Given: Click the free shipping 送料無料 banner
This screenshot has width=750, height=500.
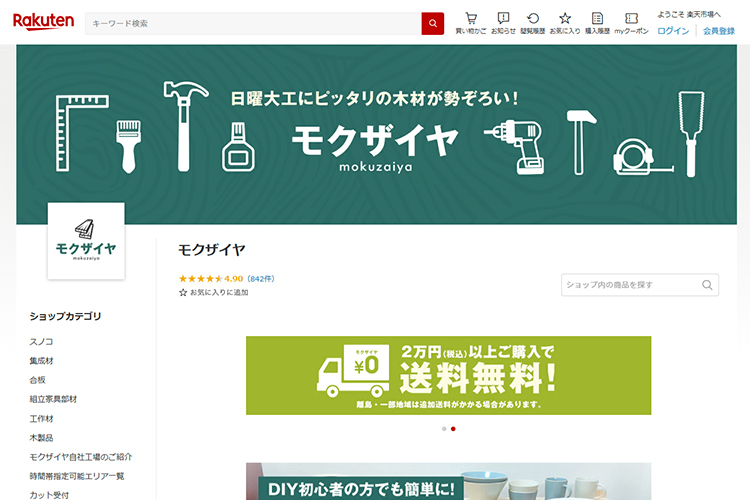Looking at the screenshot, I should point(448,375).
